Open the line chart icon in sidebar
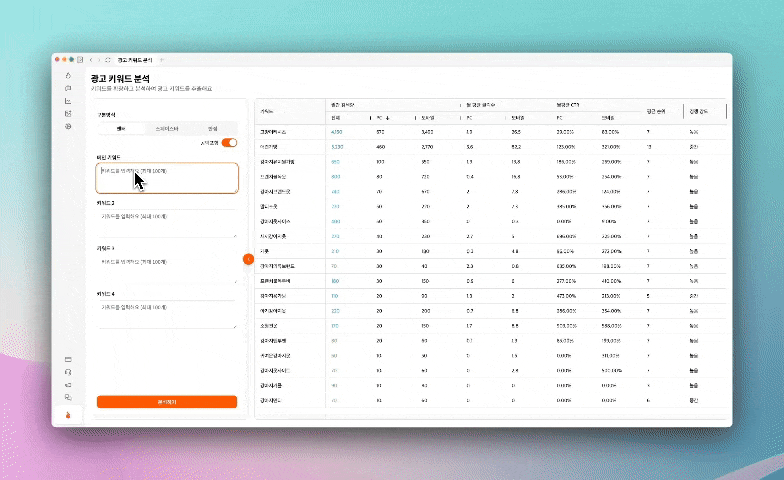The width and height of the screenshot is (784, 480). [68, 101]
